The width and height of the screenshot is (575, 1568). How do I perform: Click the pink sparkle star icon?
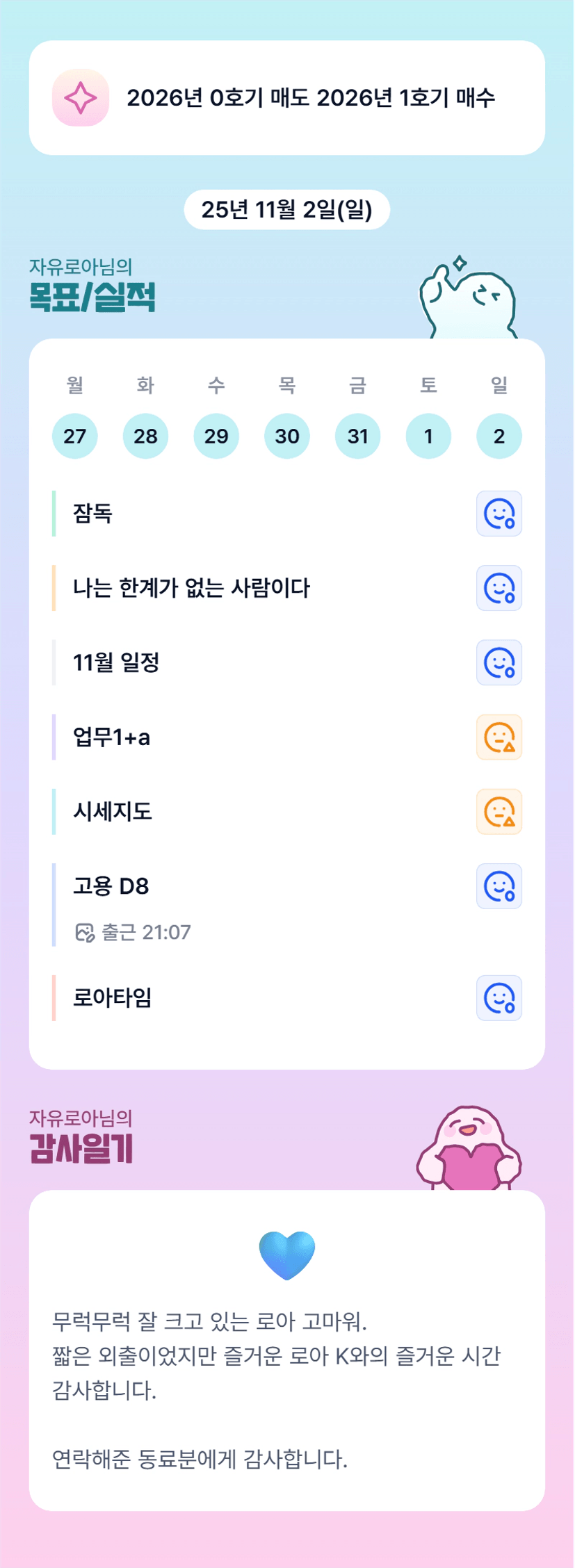81,98
